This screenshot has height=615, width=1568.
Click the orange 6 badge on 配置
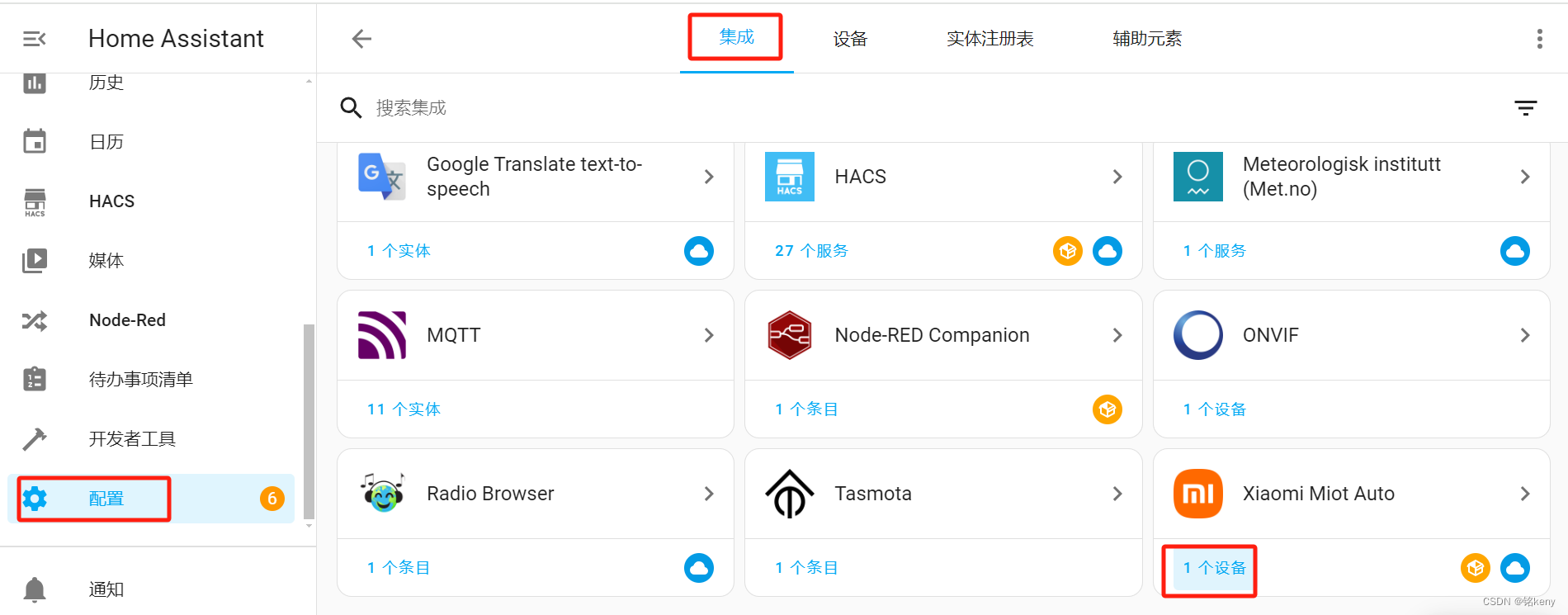[272, 499]
